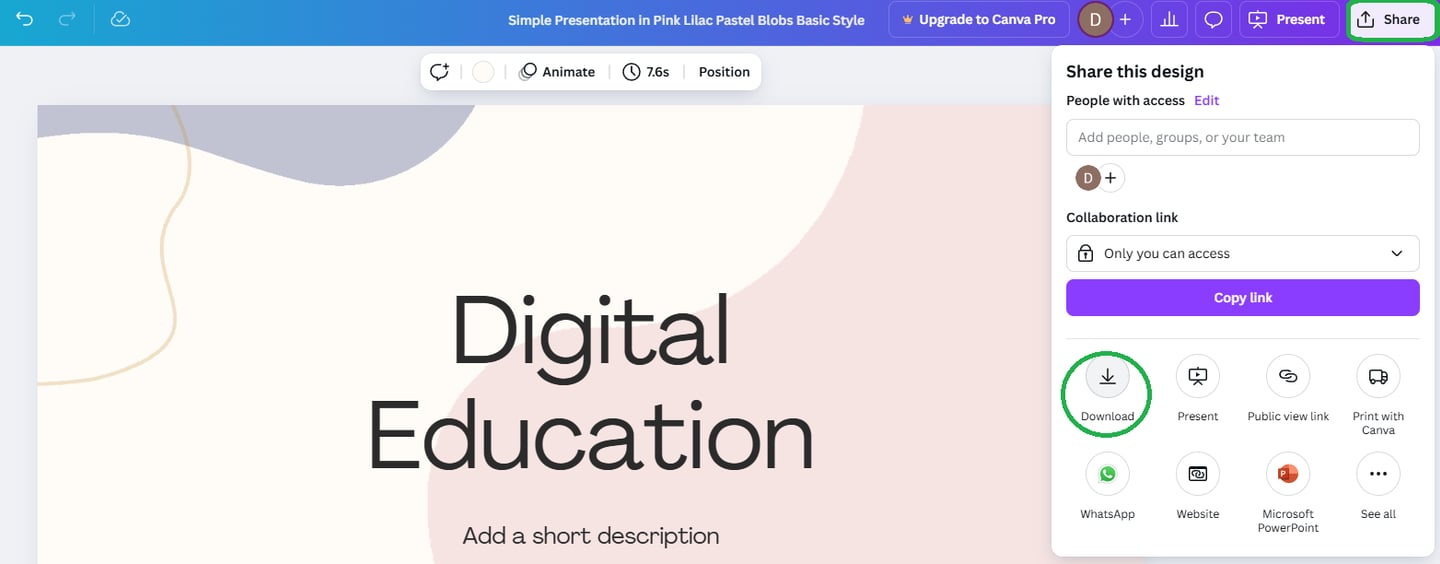Click the Collaboration link label

[x=1122, y=218]
